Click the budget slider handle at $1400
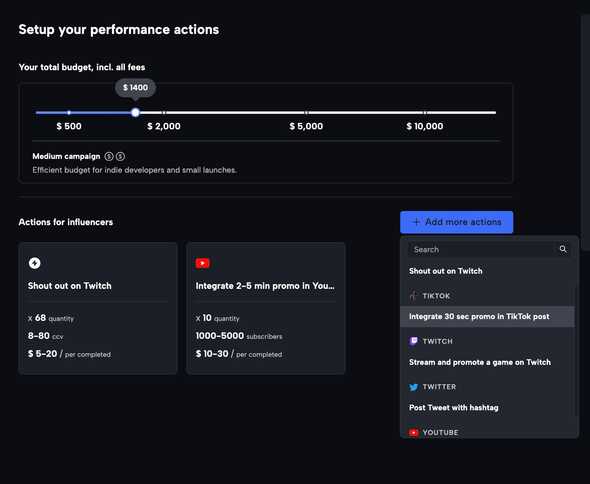The image size is (590, 484). (135, 112)
